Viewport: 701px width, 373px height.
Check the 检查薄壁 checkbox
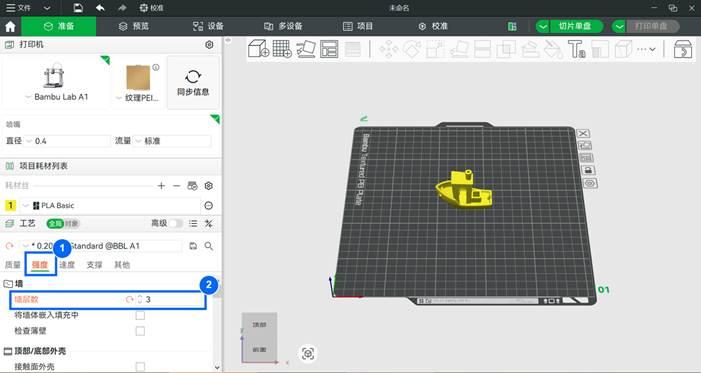[x=140, y=331]
